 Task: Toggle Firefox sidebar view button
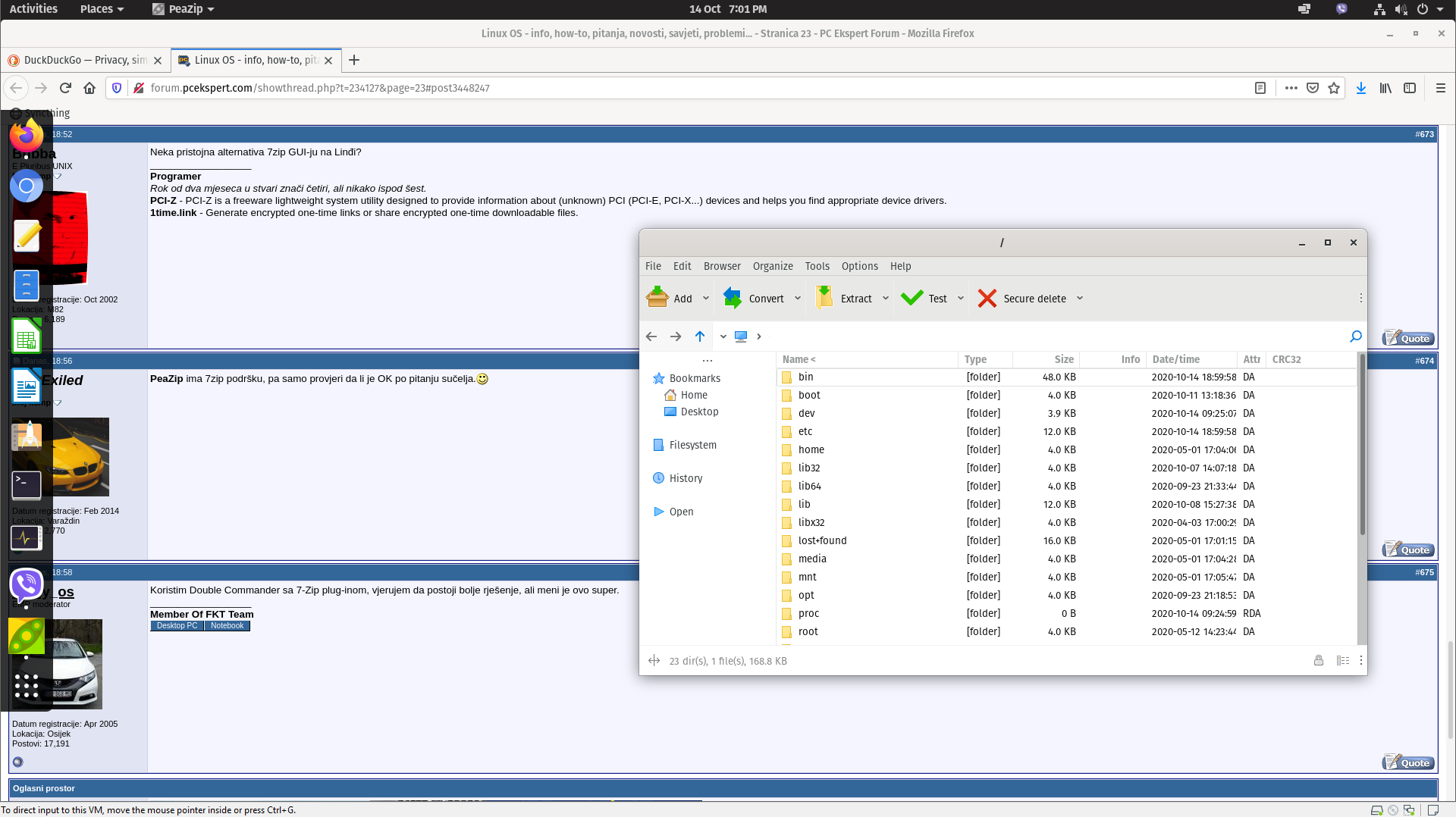pyautogui.click(x=1410, y=88)
